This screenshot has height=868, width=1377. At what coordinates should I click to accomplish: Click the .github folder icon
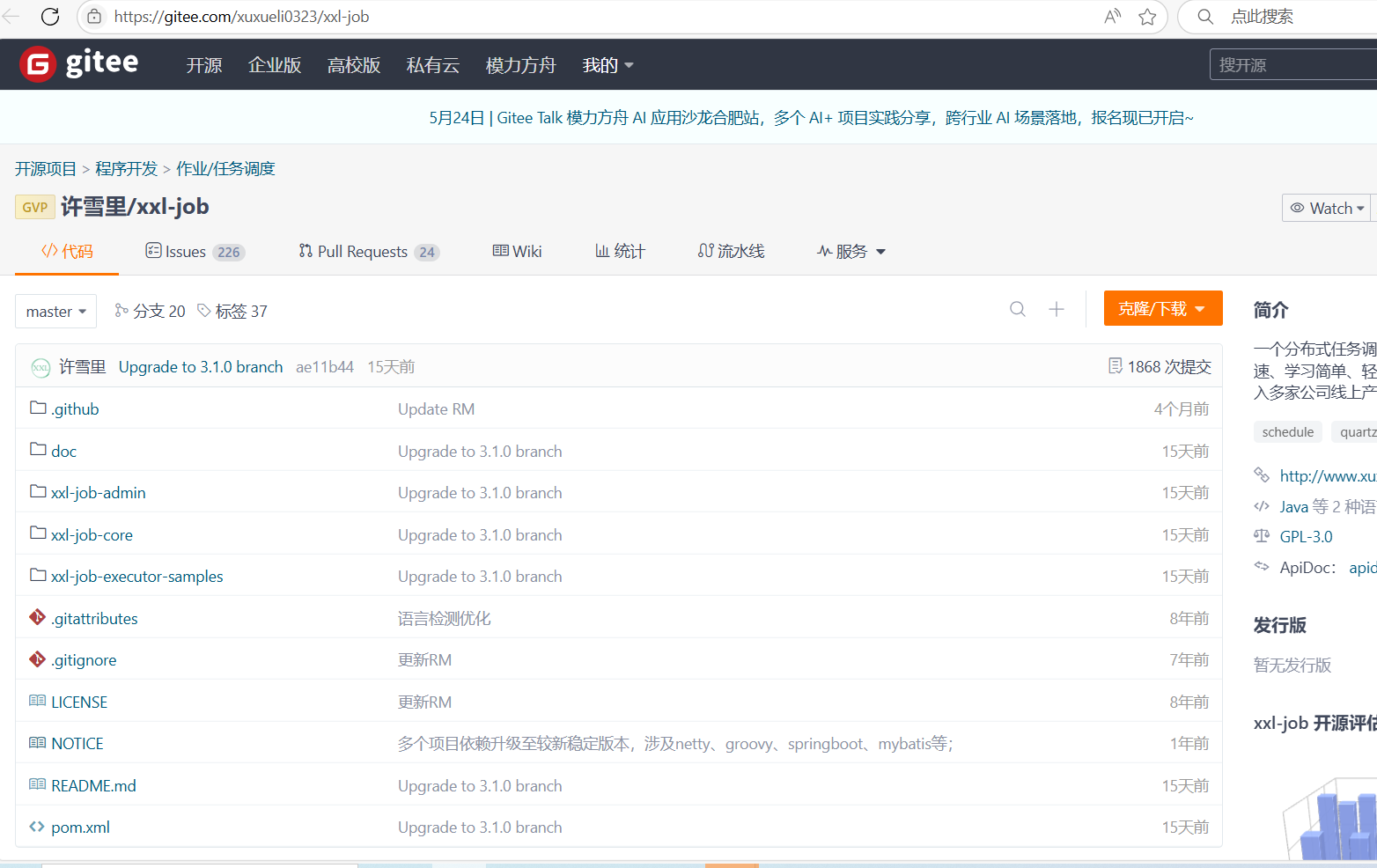point(38,408)
